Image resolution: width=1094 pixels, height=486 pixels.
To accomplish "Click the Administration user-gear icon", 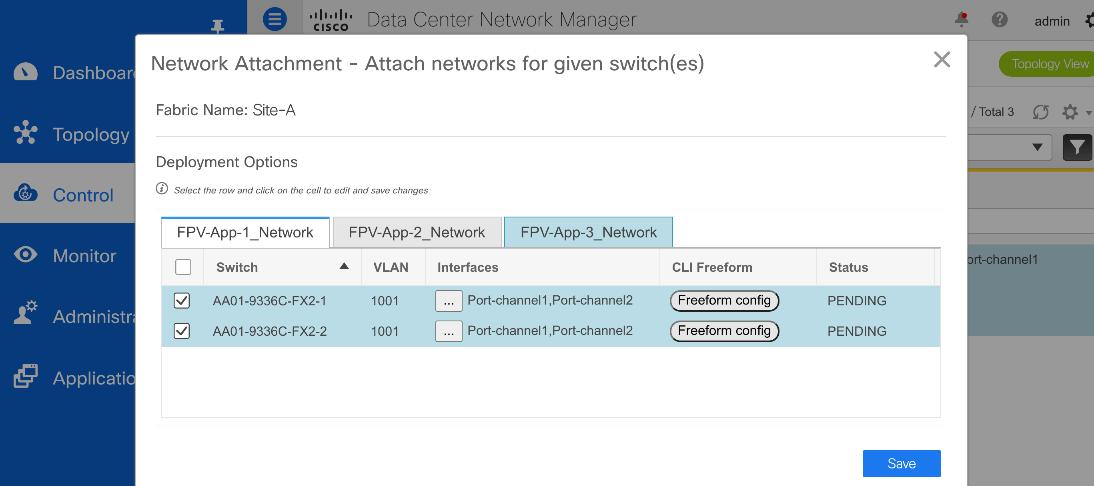I will (26, 315).
